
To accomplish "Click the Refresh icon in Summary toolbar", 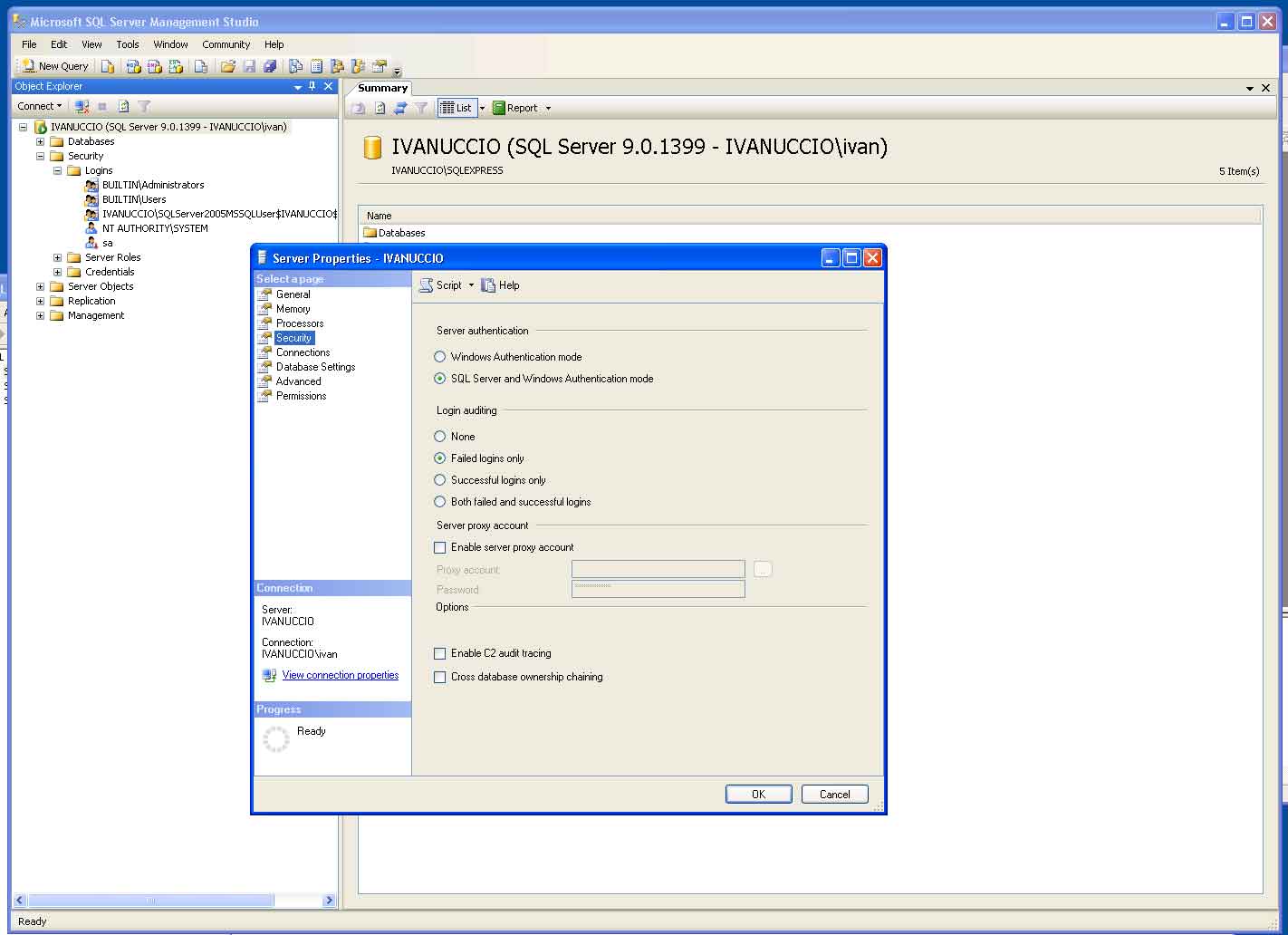I will [380, 108].
